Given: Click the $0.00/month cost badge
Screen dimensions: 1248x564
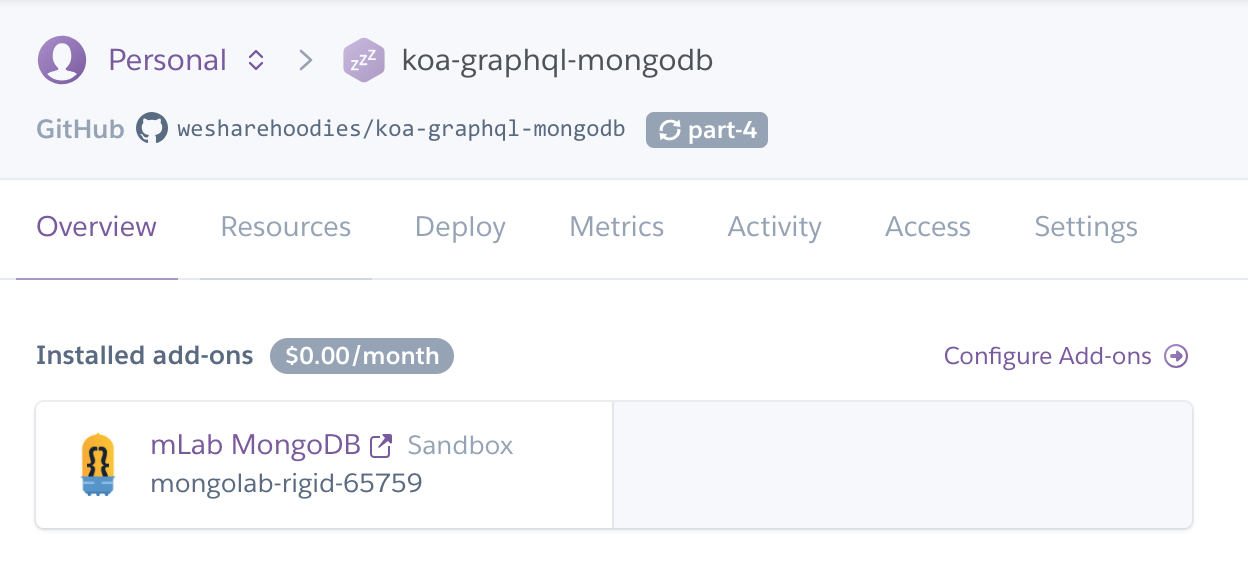Looking at the screenshot, I should [362, 356].
